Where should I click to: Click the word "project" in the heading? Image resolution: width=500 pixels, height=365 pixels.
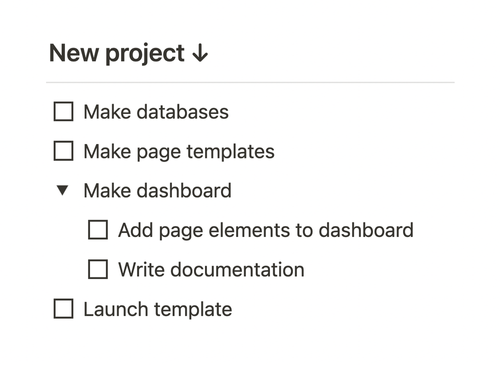145,55
